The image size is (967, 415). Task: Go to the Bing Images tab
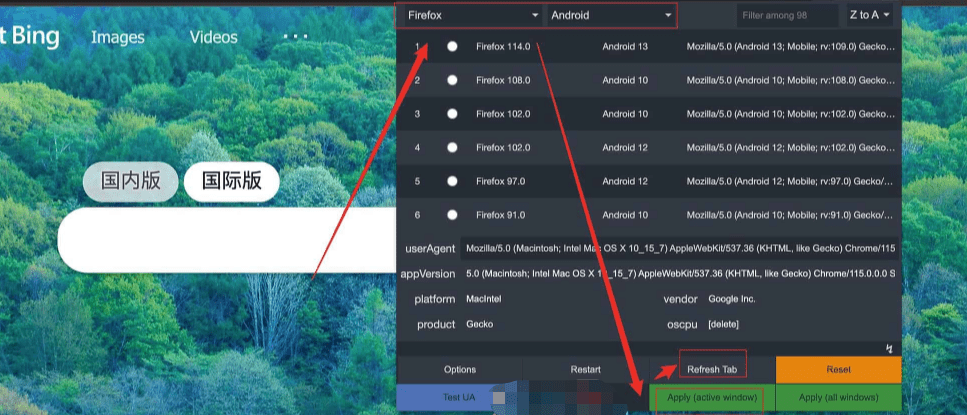tap(118, 37)
